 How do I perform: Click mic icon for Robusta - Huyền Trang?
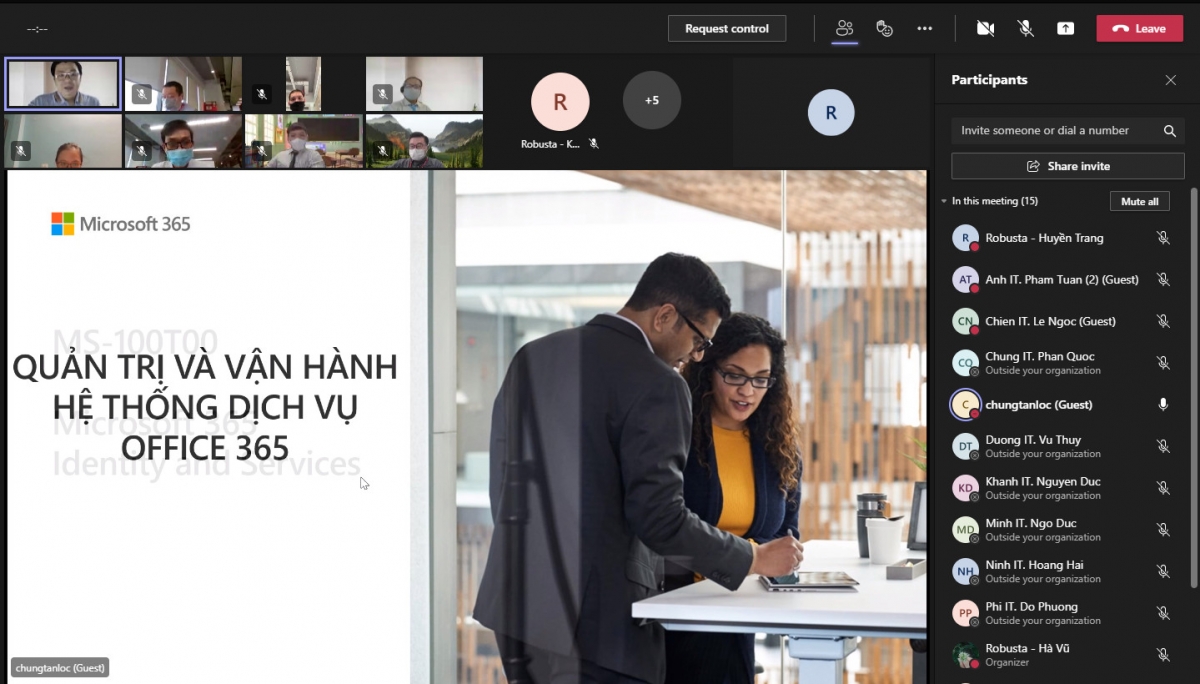click(x=1163, y=238)
